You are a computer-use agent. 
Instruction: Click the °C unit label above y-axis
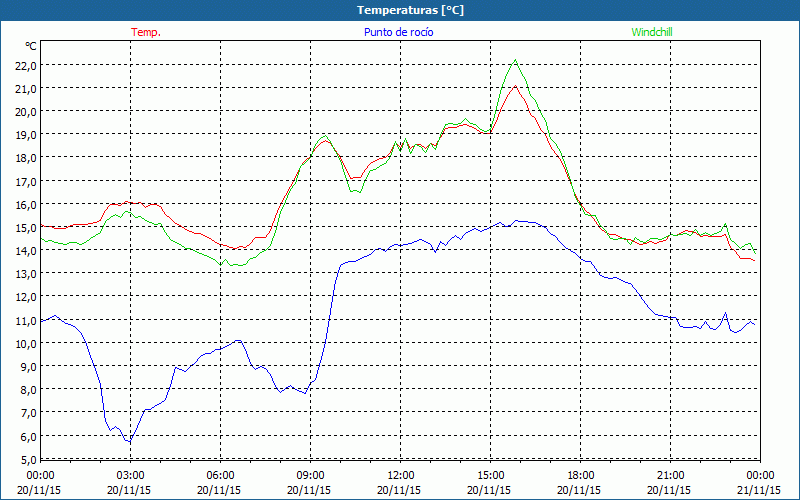coord(30,46)
